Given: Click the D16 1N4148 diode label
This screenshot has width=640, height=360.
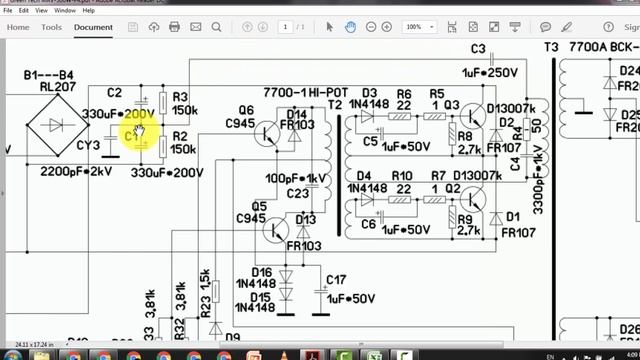Looking at the screenshot, I should point(256,278).
